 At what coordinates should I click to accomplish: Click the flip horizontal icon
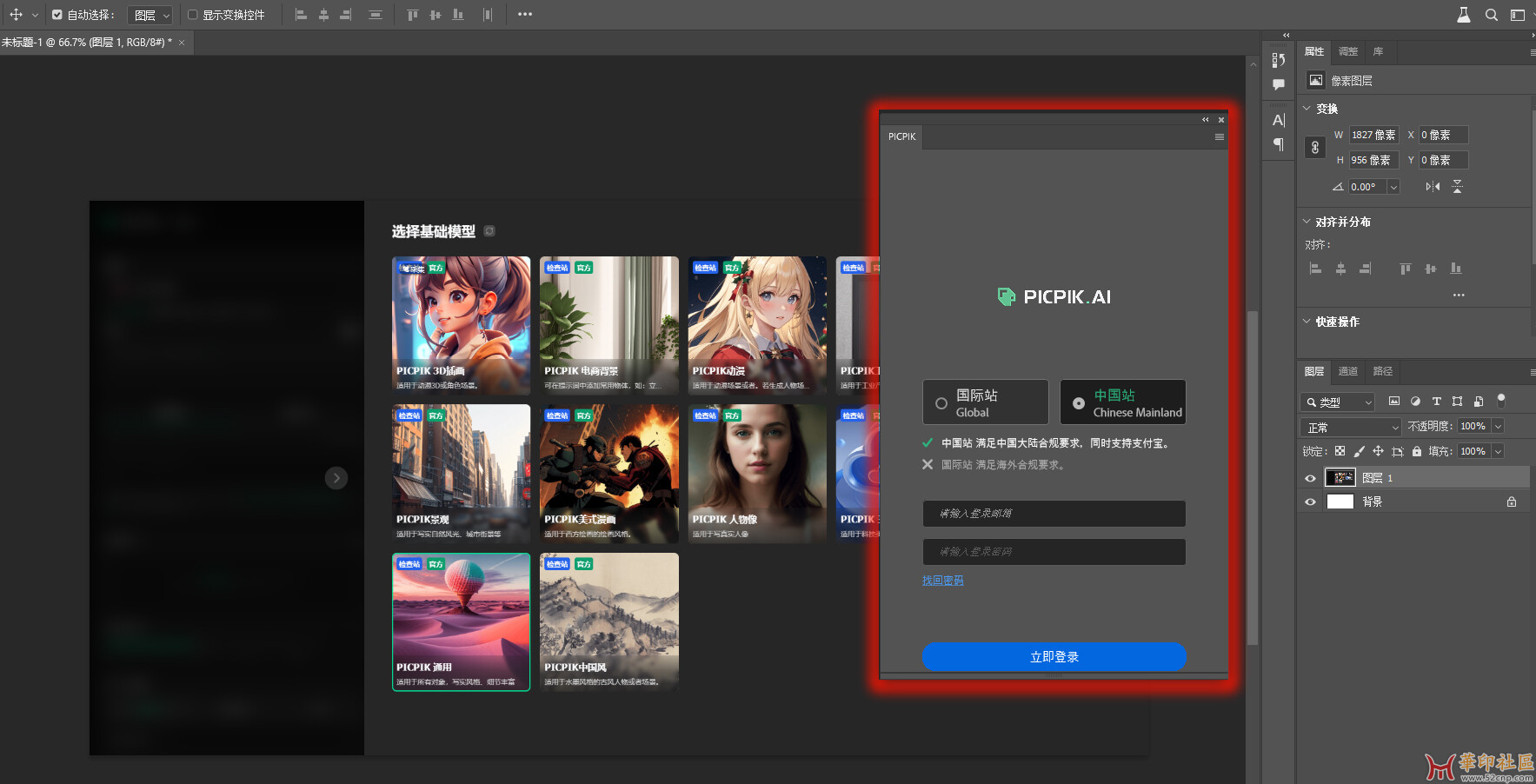(1433, 187)
